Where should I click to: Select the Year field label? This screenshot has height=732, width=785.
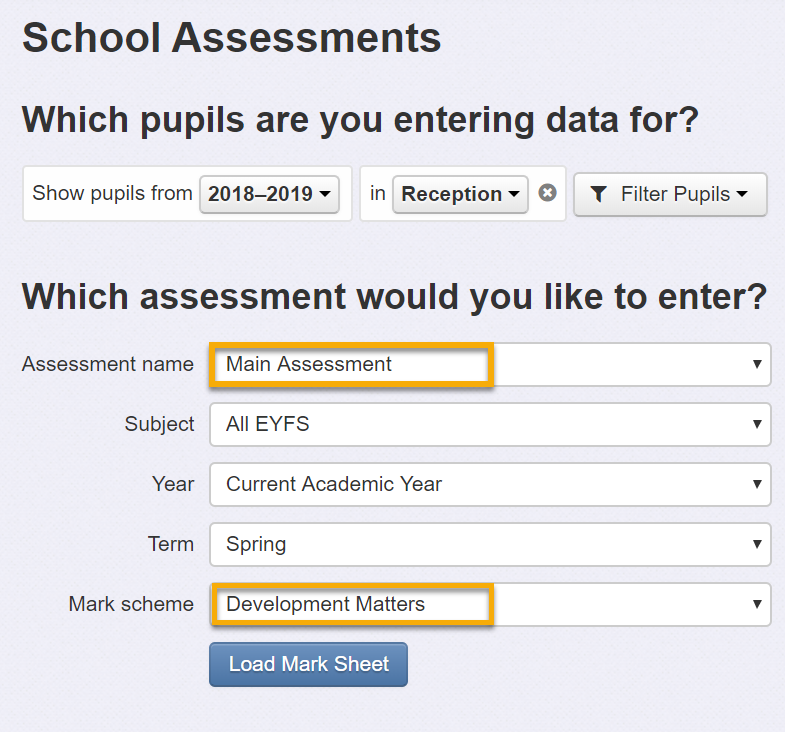173,484
